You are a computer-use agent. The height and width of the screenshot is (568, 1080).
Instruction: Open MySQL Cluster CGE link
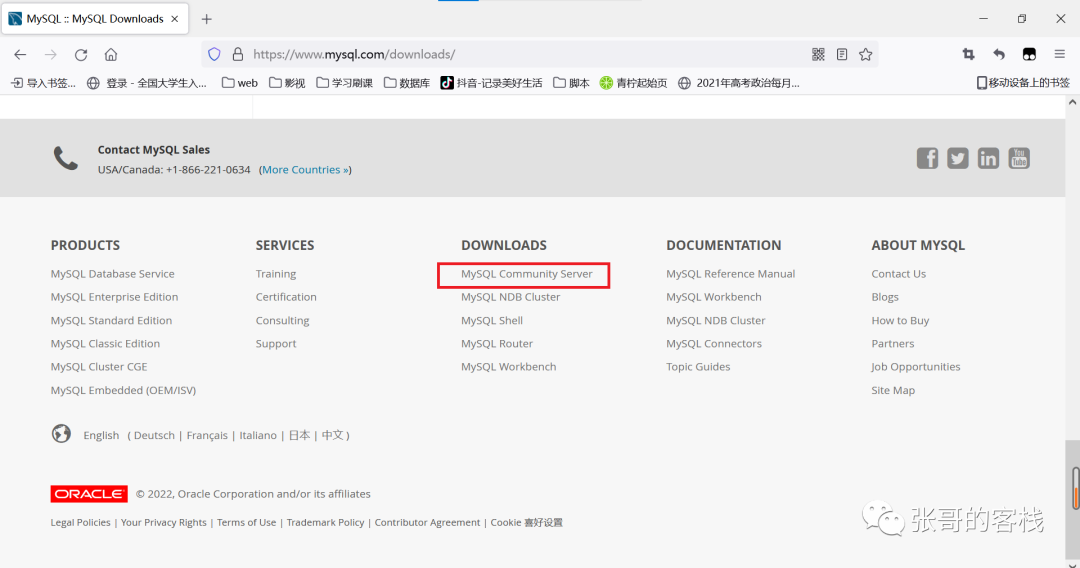[x=98, y=367]
